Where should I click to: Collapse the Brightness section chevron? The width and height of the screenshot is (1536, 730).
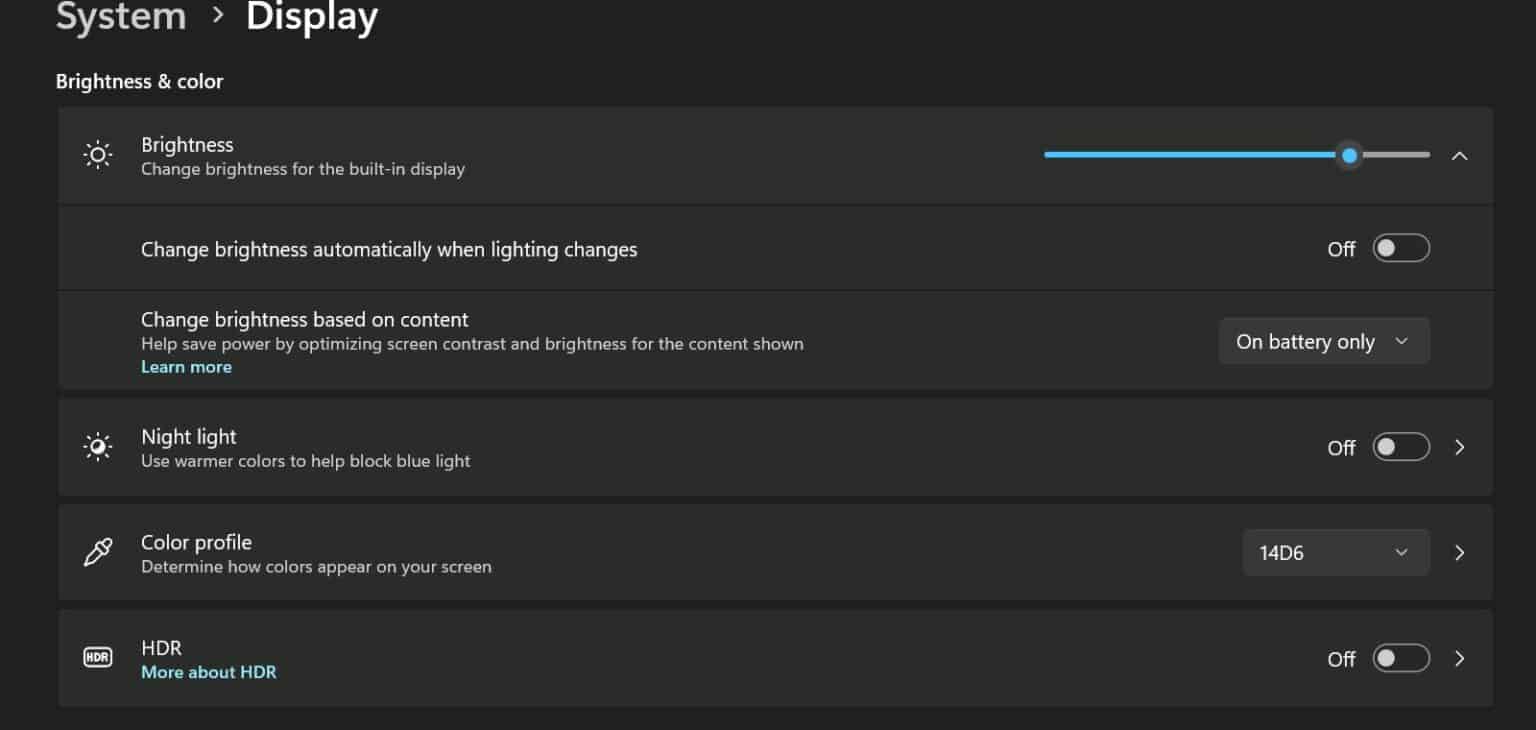pyautogui.click(x=1460, y=156)
